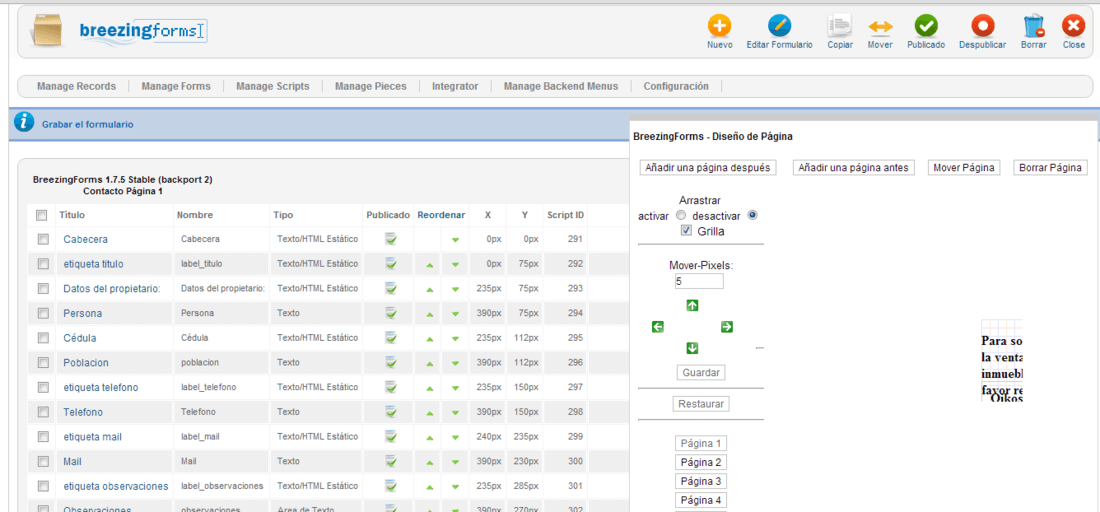The height and width of the screenshot is (512, 1100).
Task: Move Cédula row down in order
Action: tap(455, 339)
